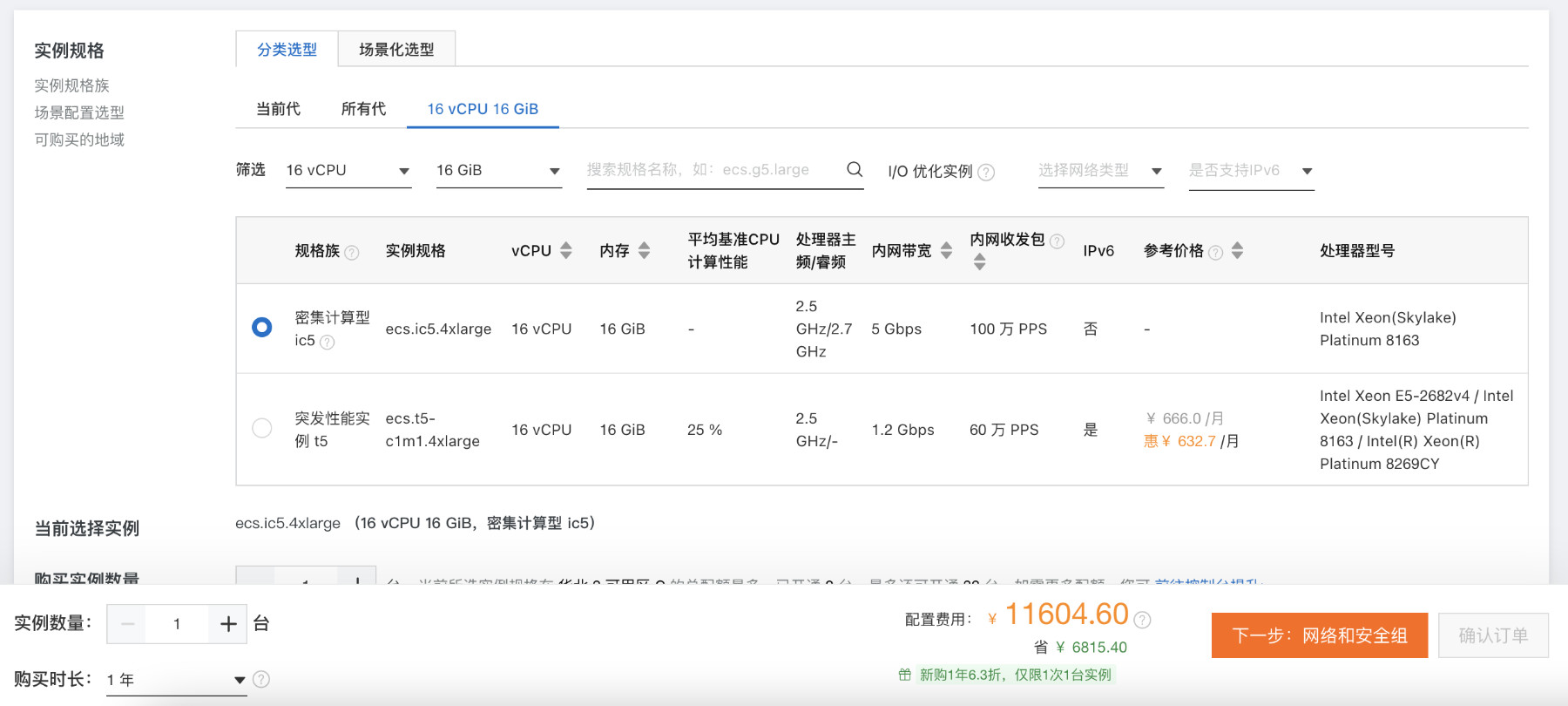Click help icon next to 参考价格 header

click(x=1216, y=253)
